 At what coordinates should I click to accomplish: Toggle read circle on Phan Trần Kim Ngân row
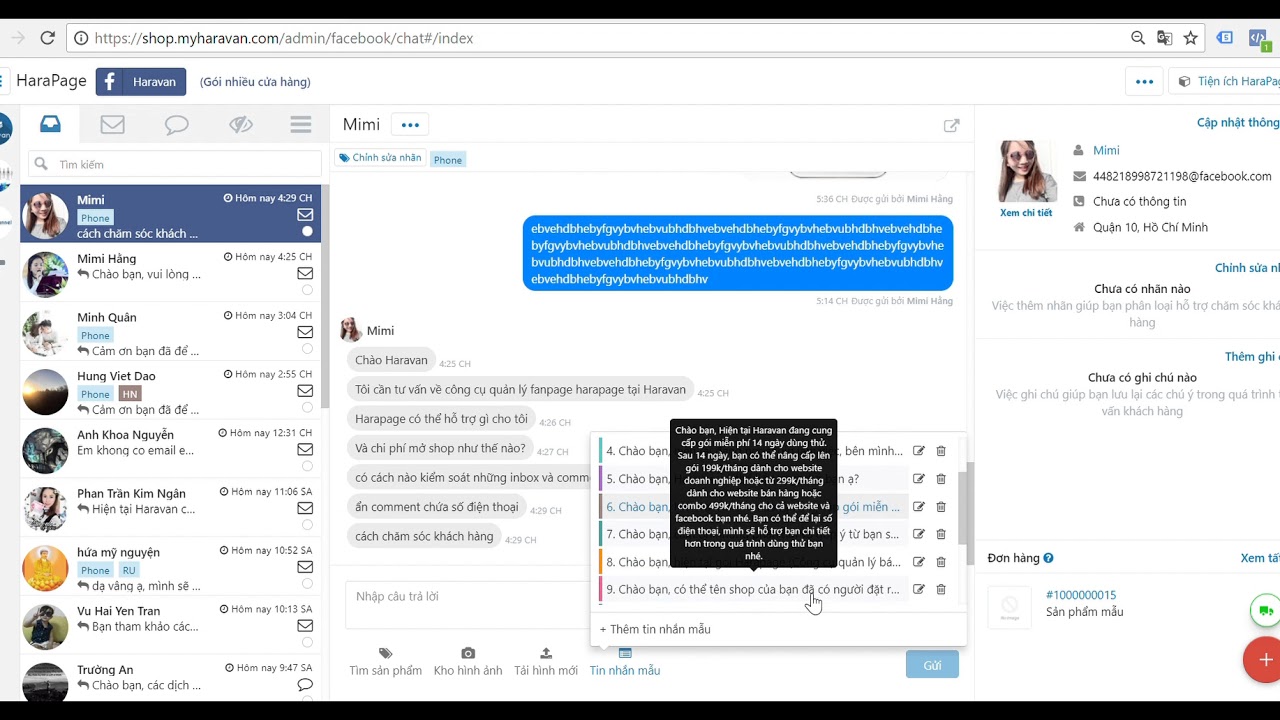pyautogui.click(x=307, y=525)
